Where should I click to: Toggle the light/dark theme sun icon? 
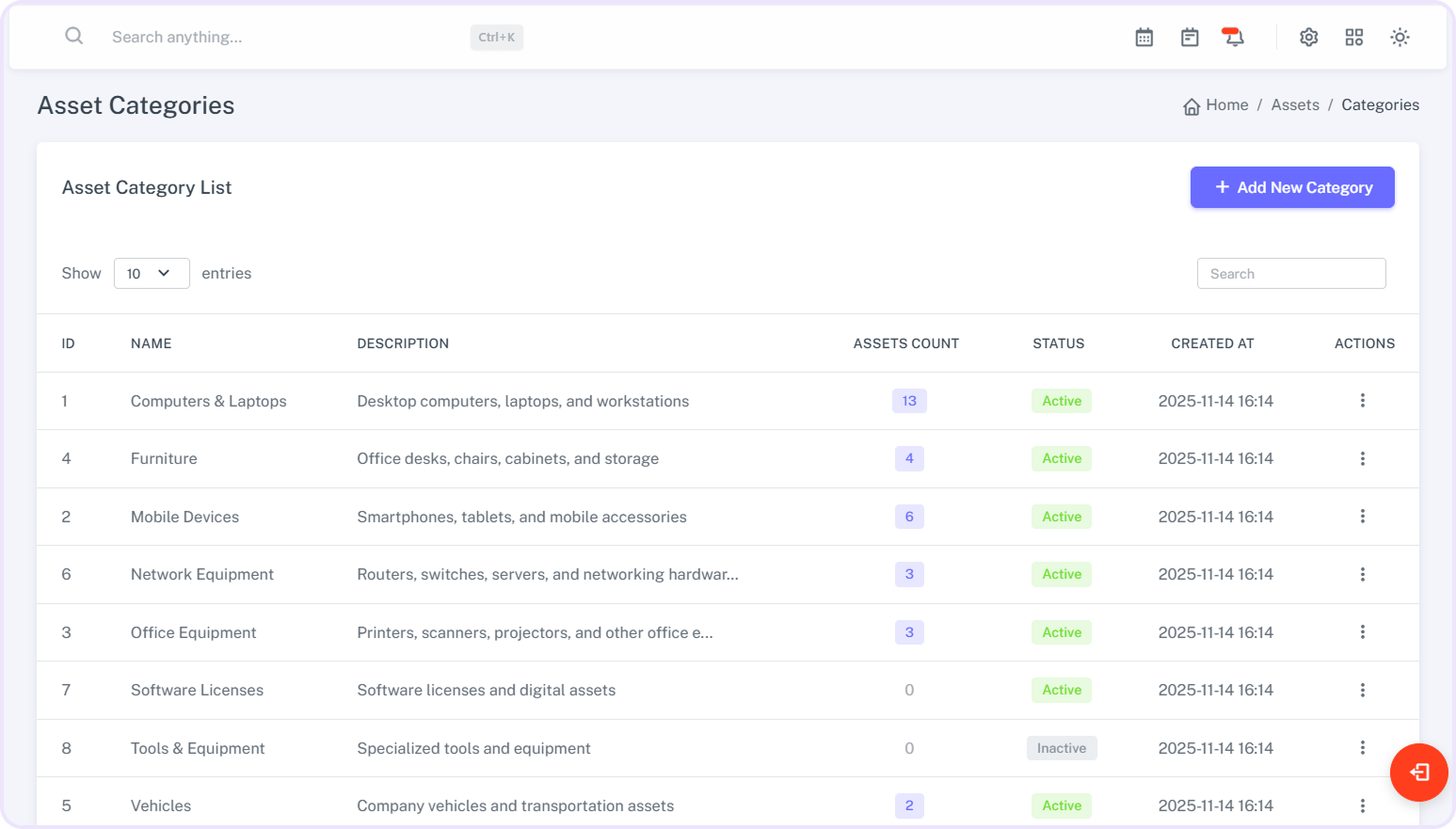[x=1400, y=38]
